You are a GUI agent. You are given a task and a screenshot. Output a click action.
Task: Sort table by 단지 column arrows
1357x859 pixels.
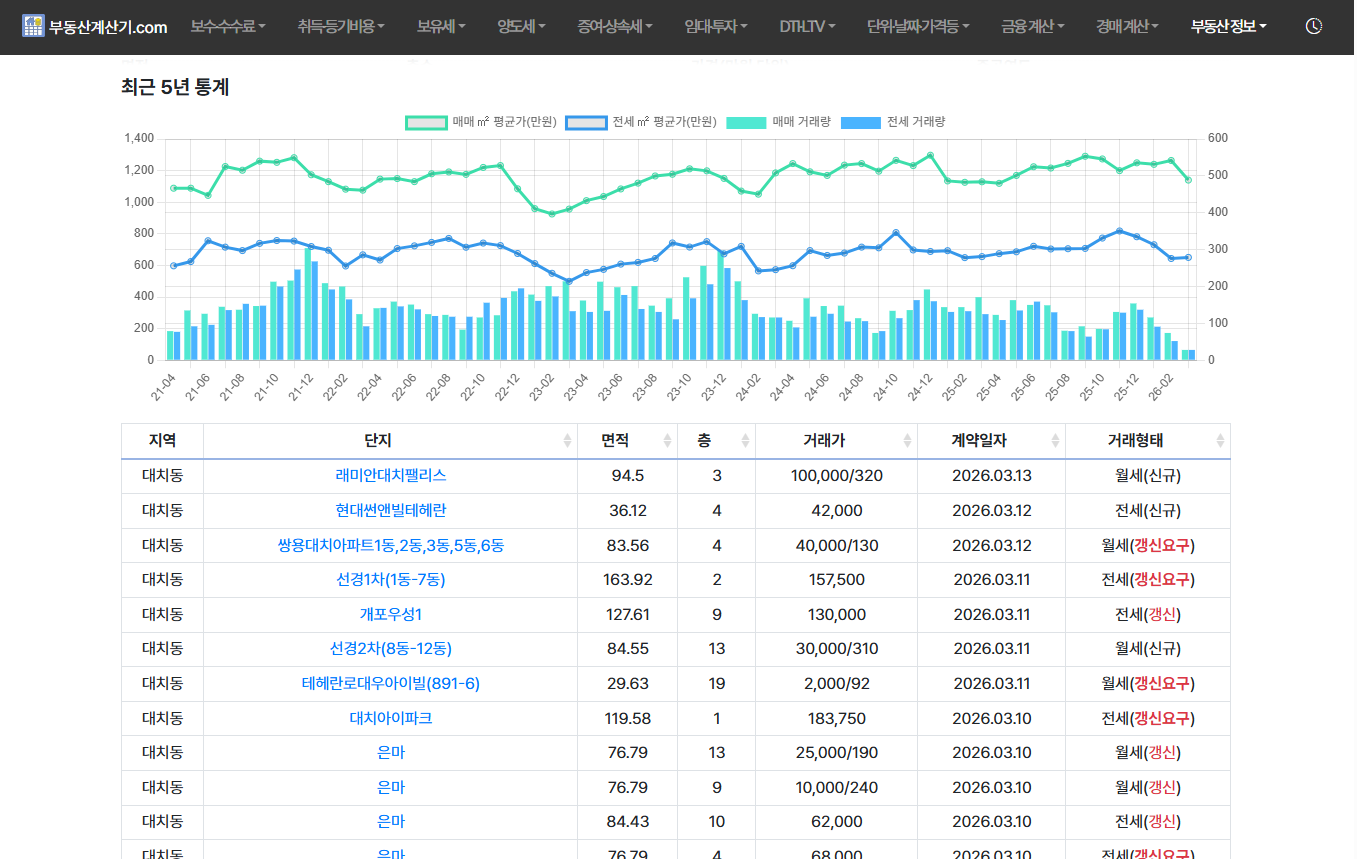[x=567, y=441]
